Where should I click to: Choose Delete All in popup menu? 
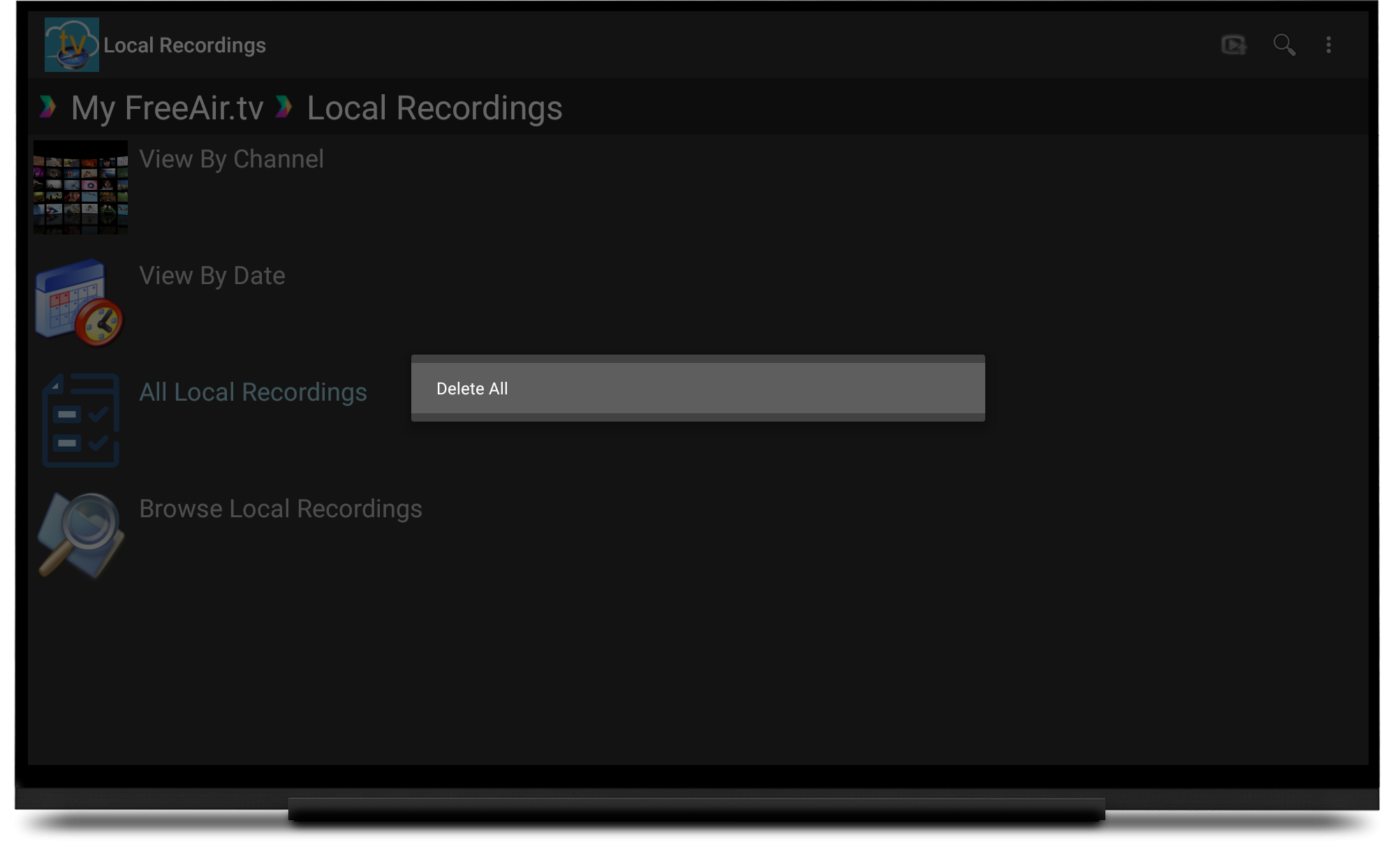472,389
